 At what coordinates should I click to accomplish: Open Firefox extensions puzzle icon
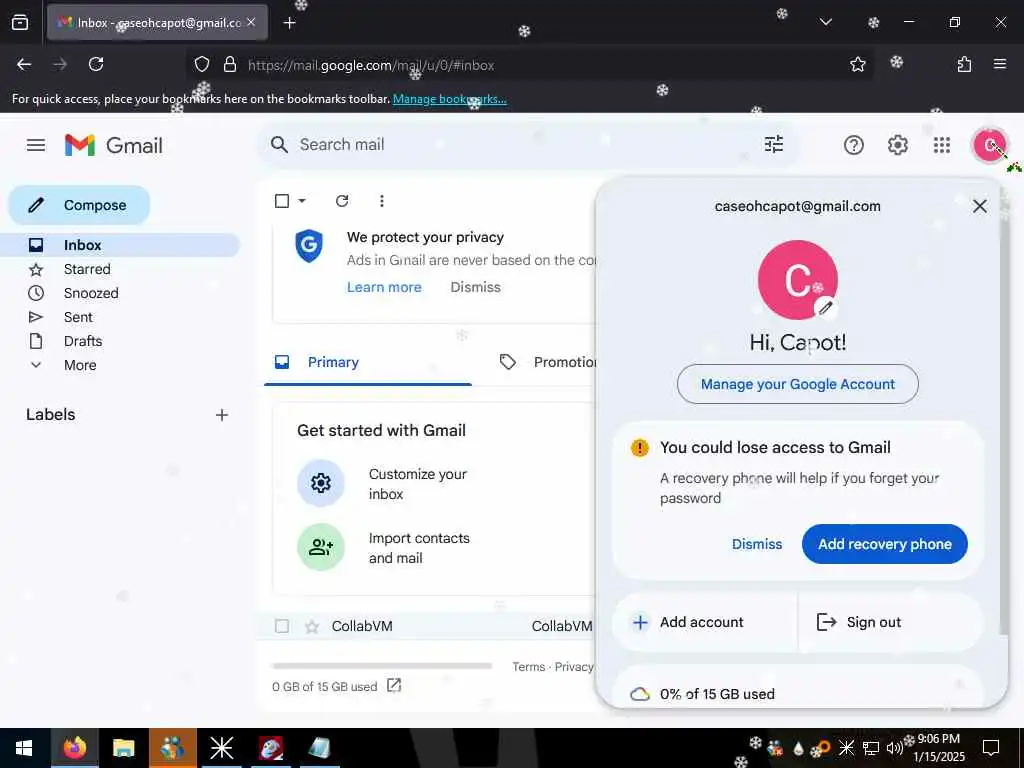click(x=964, y=64)
